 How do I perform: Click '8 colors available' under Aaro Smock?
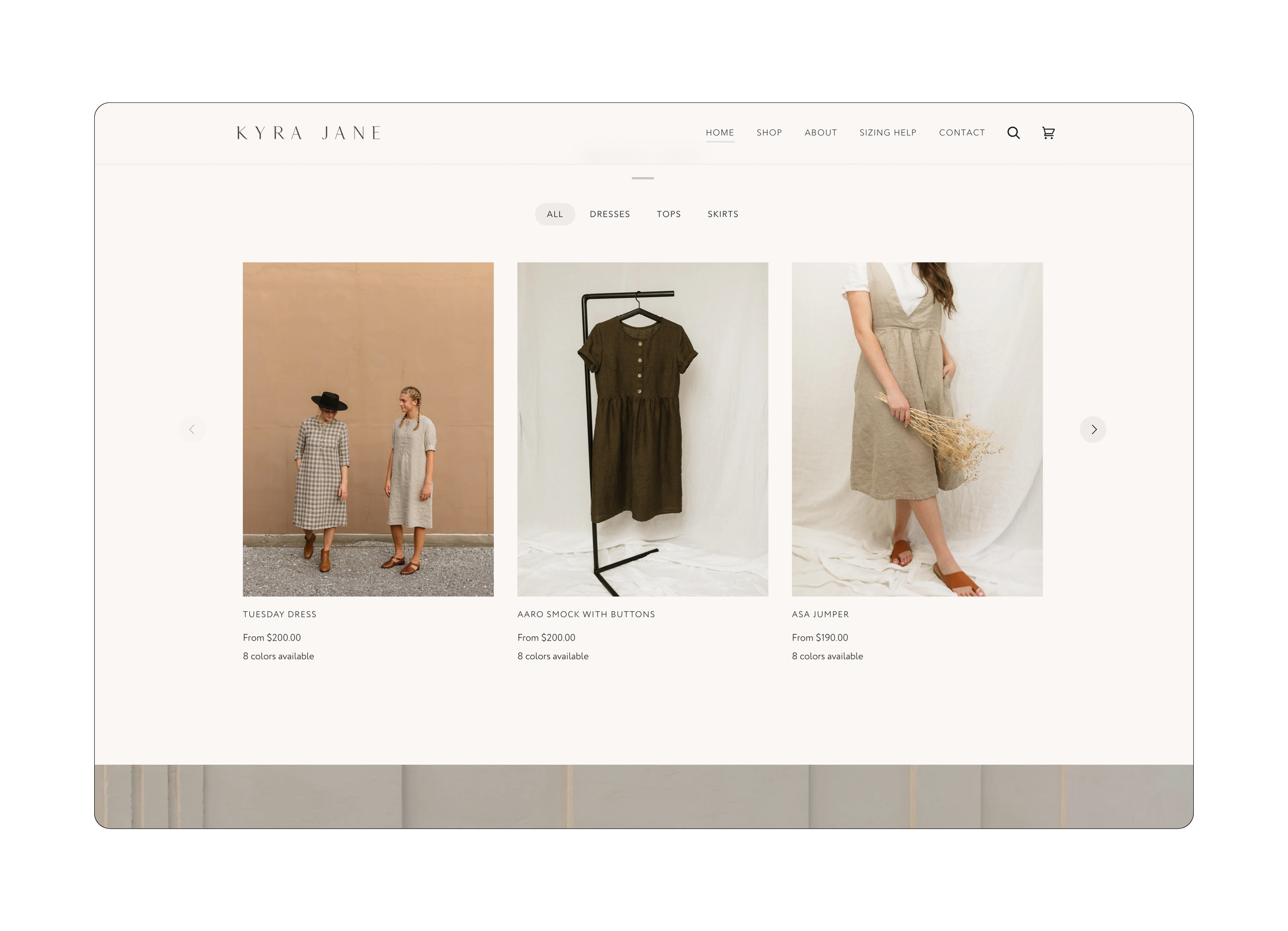(553, 656)
